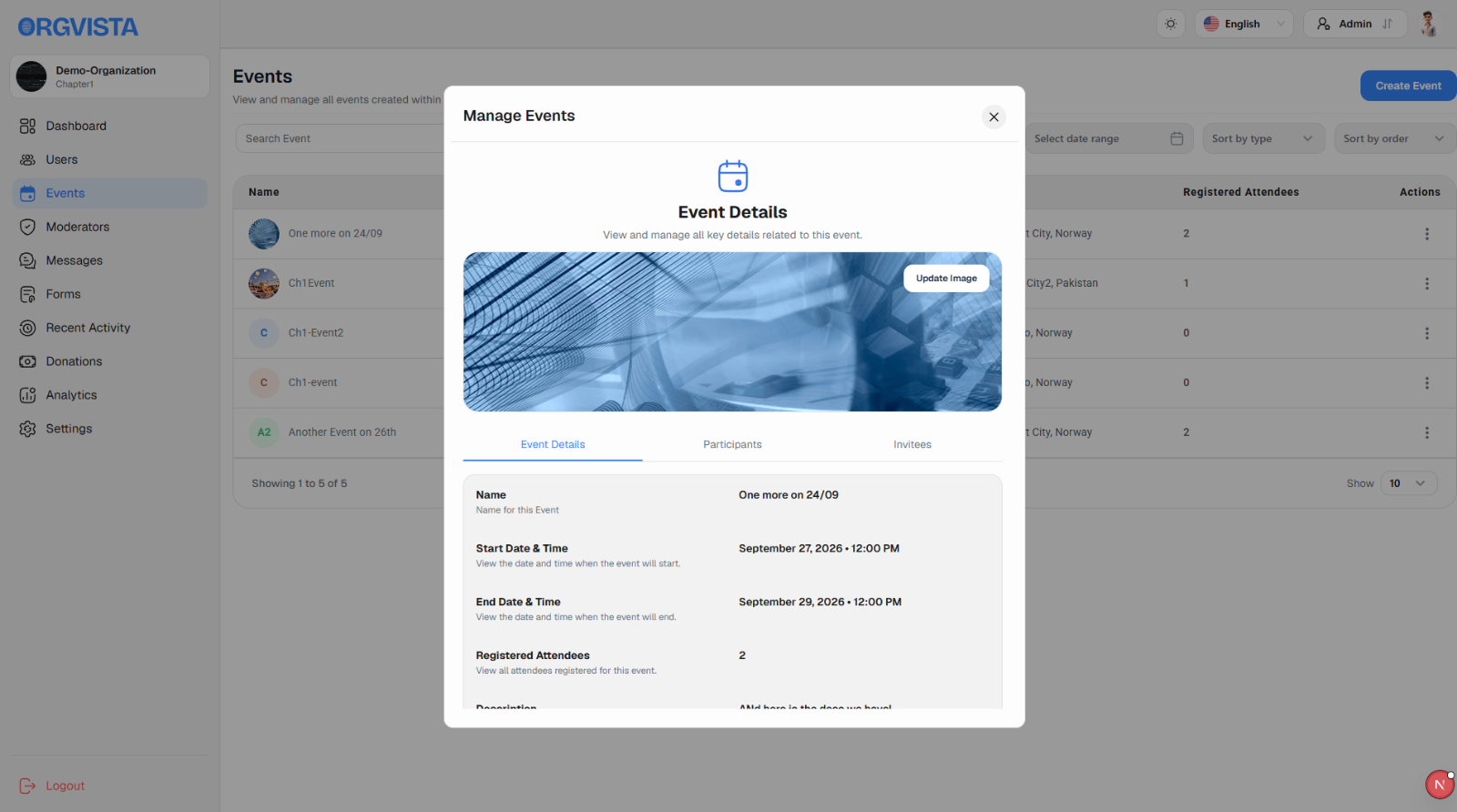Click the red N badge icon
Image resolution: width=1457 pixels, height=812 pixels.
point(1439,785)
